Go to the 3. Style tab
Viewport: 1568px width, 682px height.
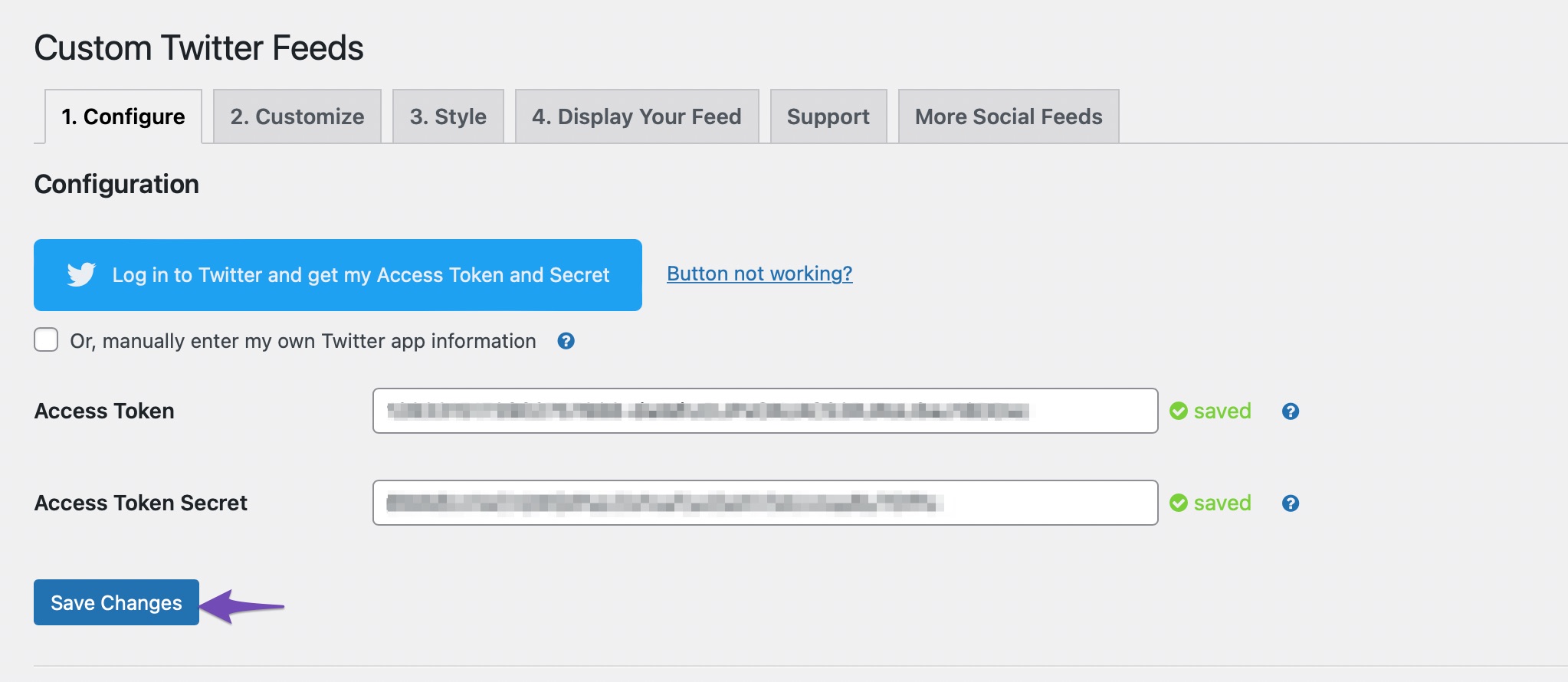click(448, 116)
